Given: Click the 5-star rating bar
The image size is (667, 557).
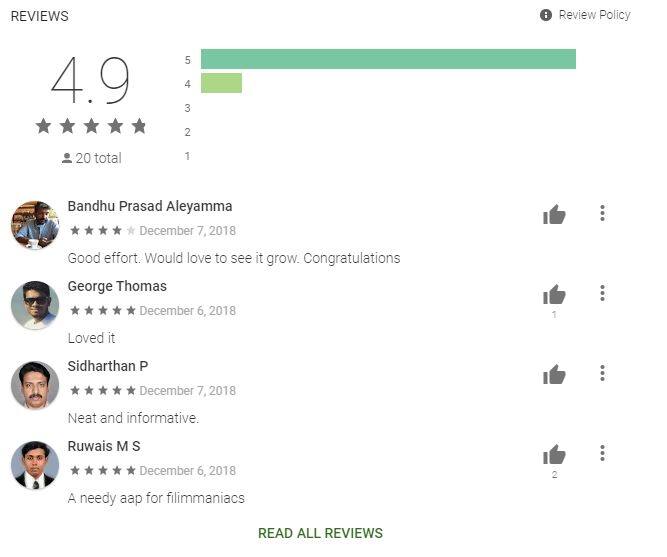Looking at the screenshot, I should tap(388, 59).
